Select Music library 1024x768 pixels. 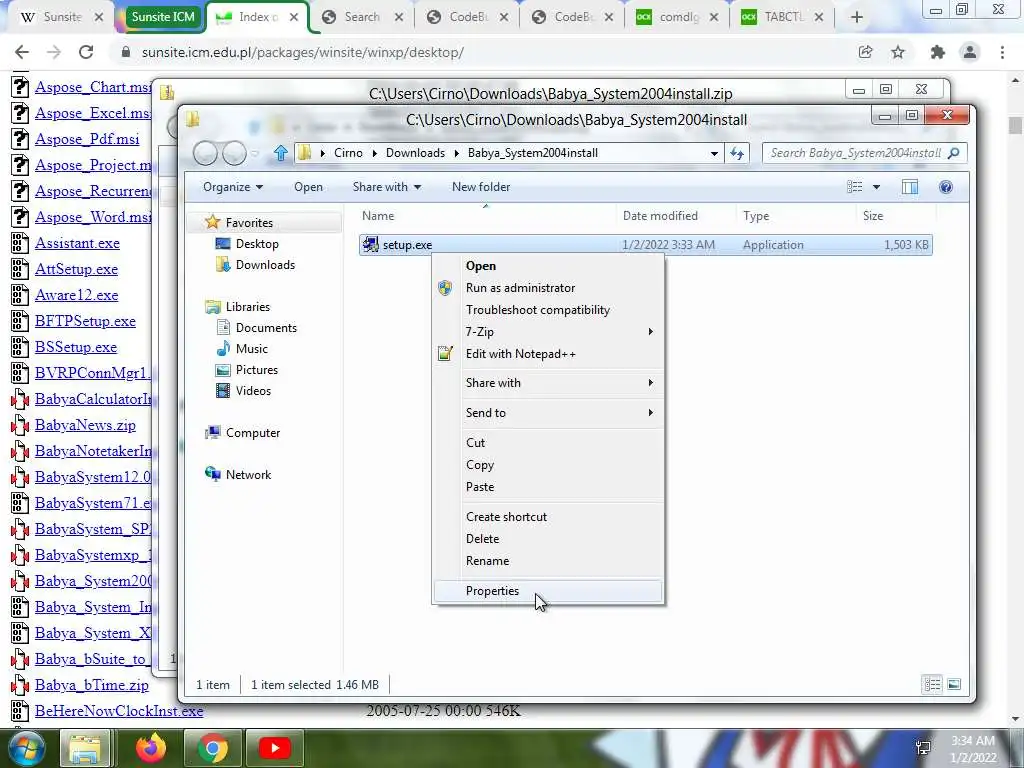[x=251, y=349]
